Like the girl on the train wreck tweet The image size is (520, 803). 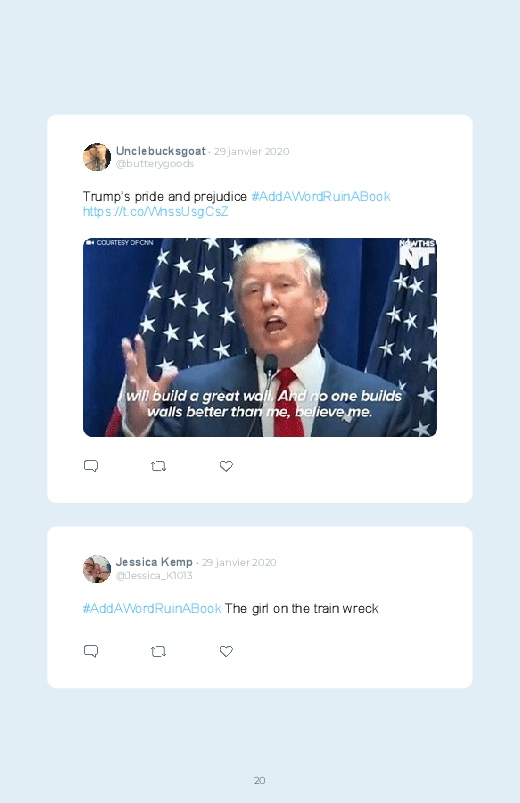coord(226,651)
